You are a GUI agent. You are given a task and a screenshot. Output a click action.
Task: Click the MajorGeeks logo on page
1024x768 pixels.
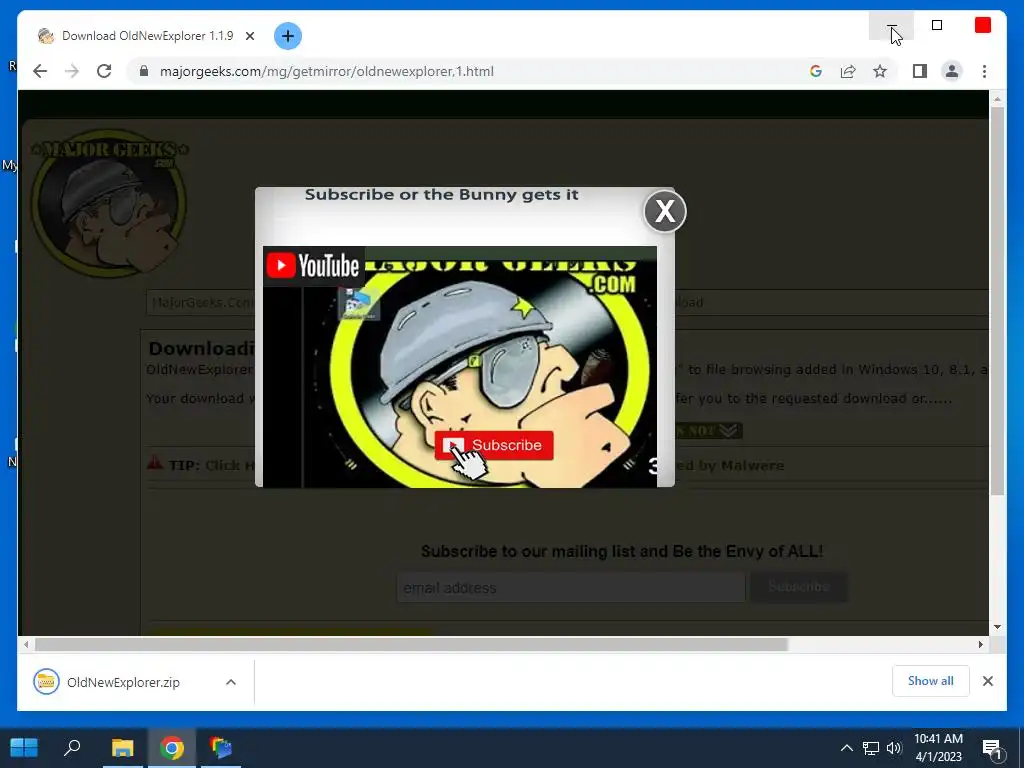[x=109, y=203]
